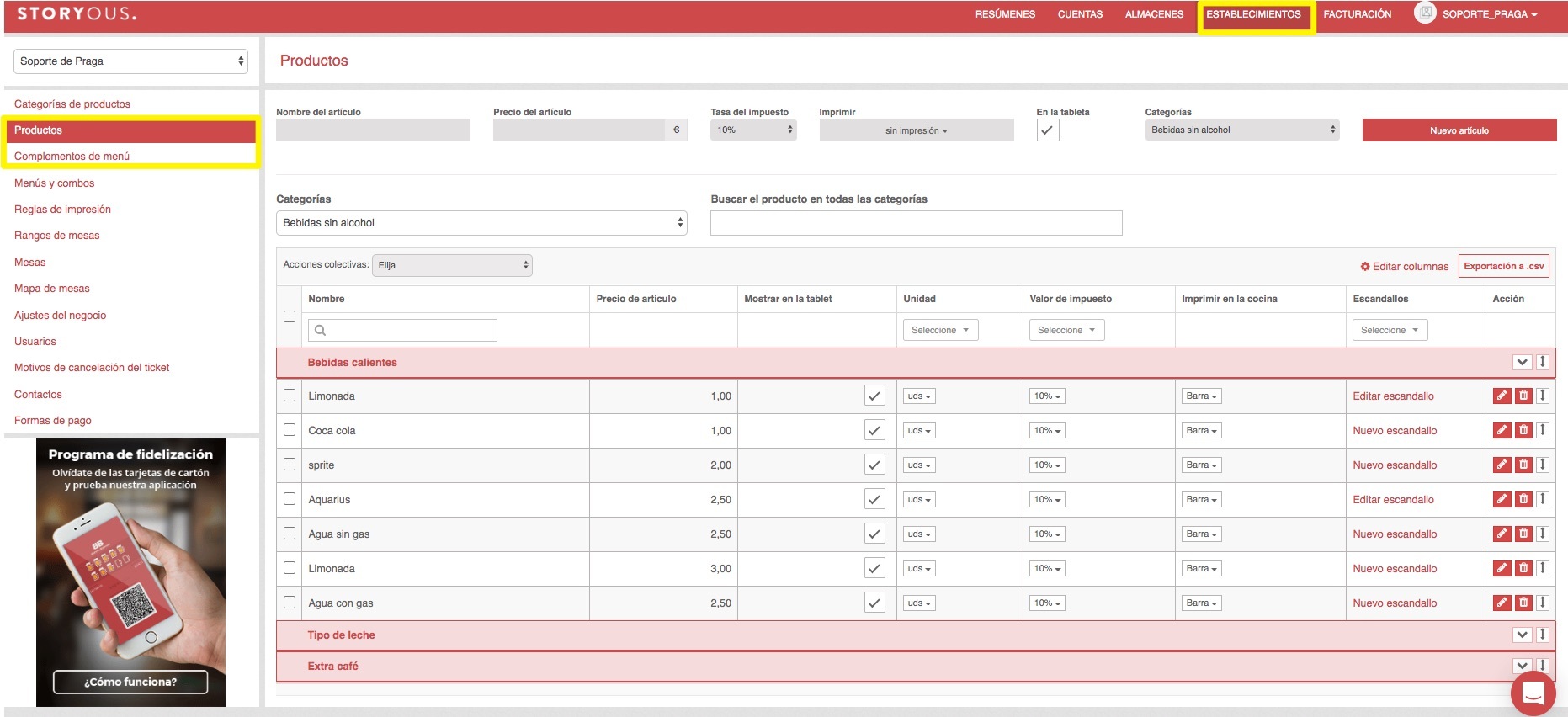
Task: Delete Agua con gas with trash icon
Action: click(x=1523, y=603)
